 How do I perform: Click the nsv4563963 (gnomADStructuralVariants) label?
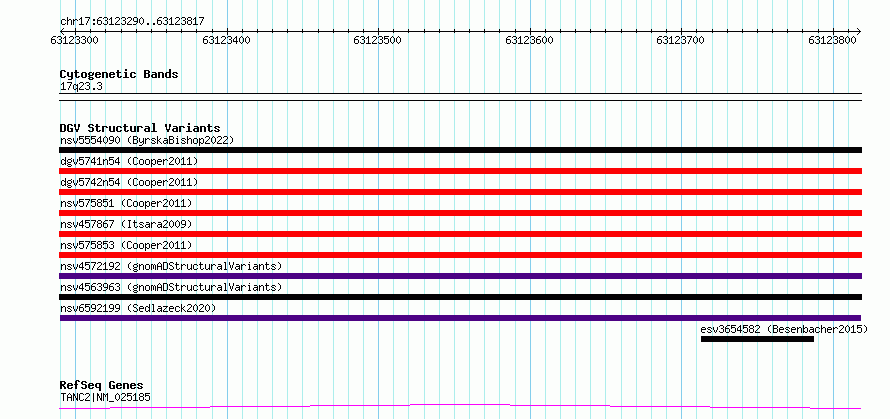(171, 287)
